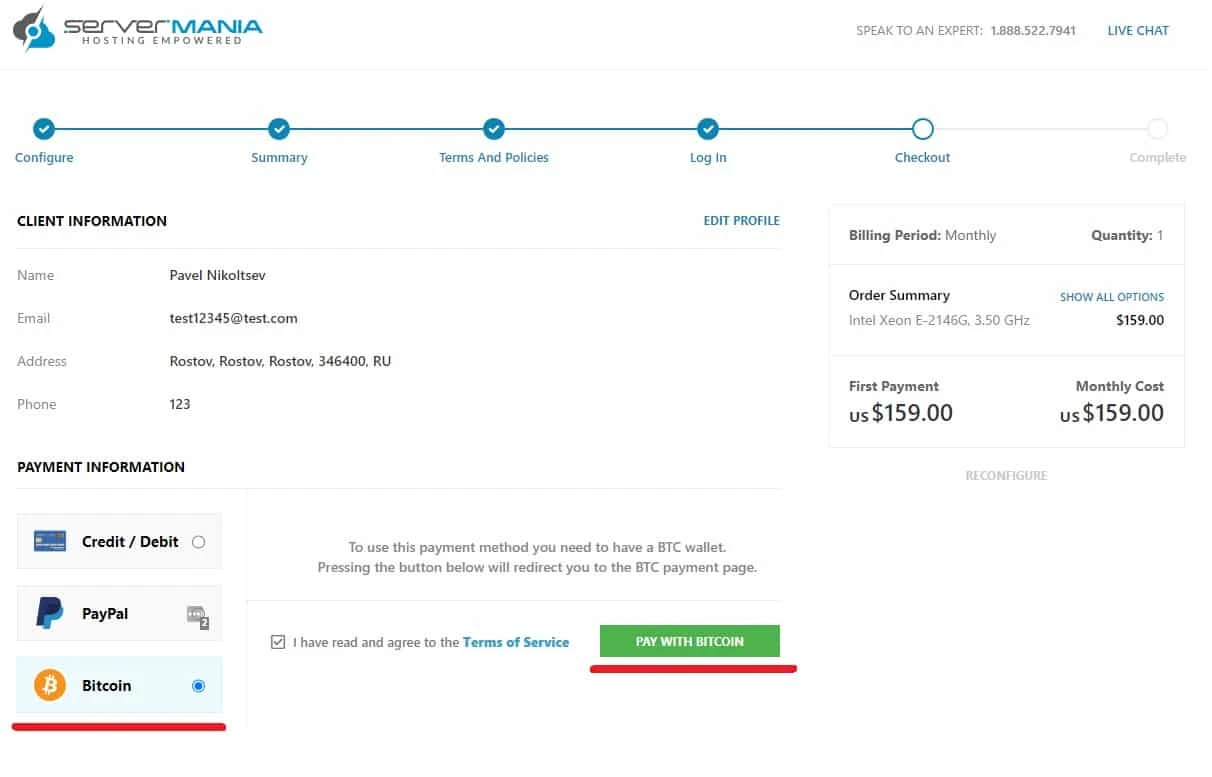The image size is (1212, 777).
Task: Click the Complete step circle
Action: [1157, 129]
